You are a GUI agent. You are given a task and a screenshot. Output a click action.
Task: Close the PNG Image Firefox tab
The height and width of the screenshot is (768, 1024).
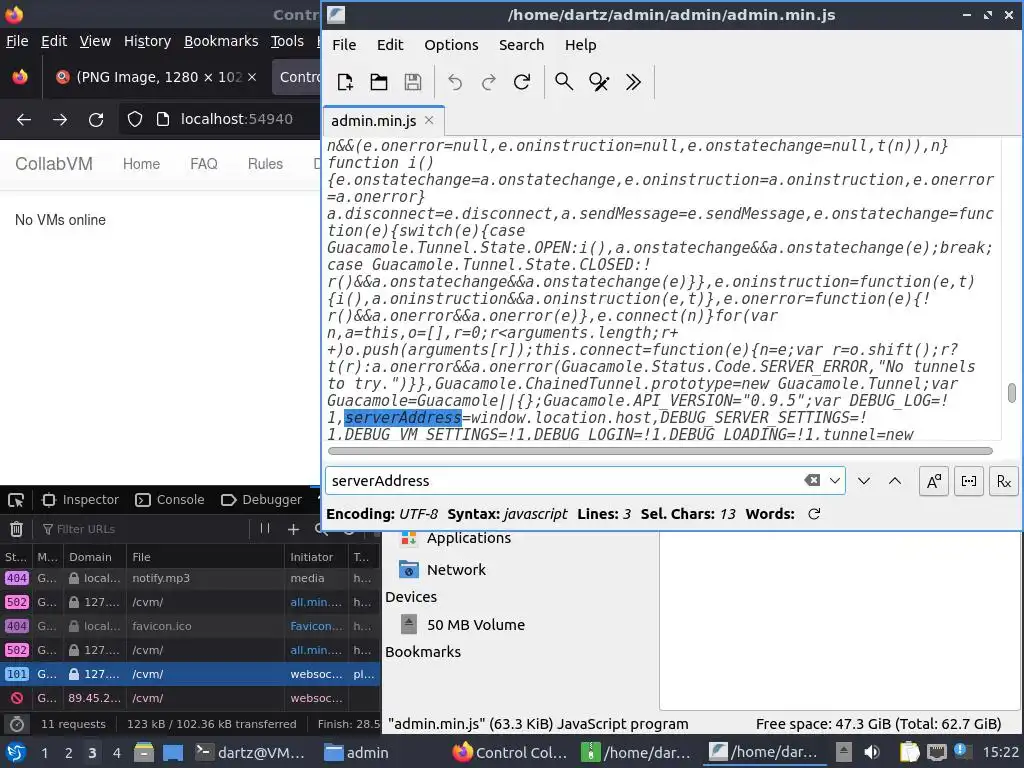pos(252,77)
